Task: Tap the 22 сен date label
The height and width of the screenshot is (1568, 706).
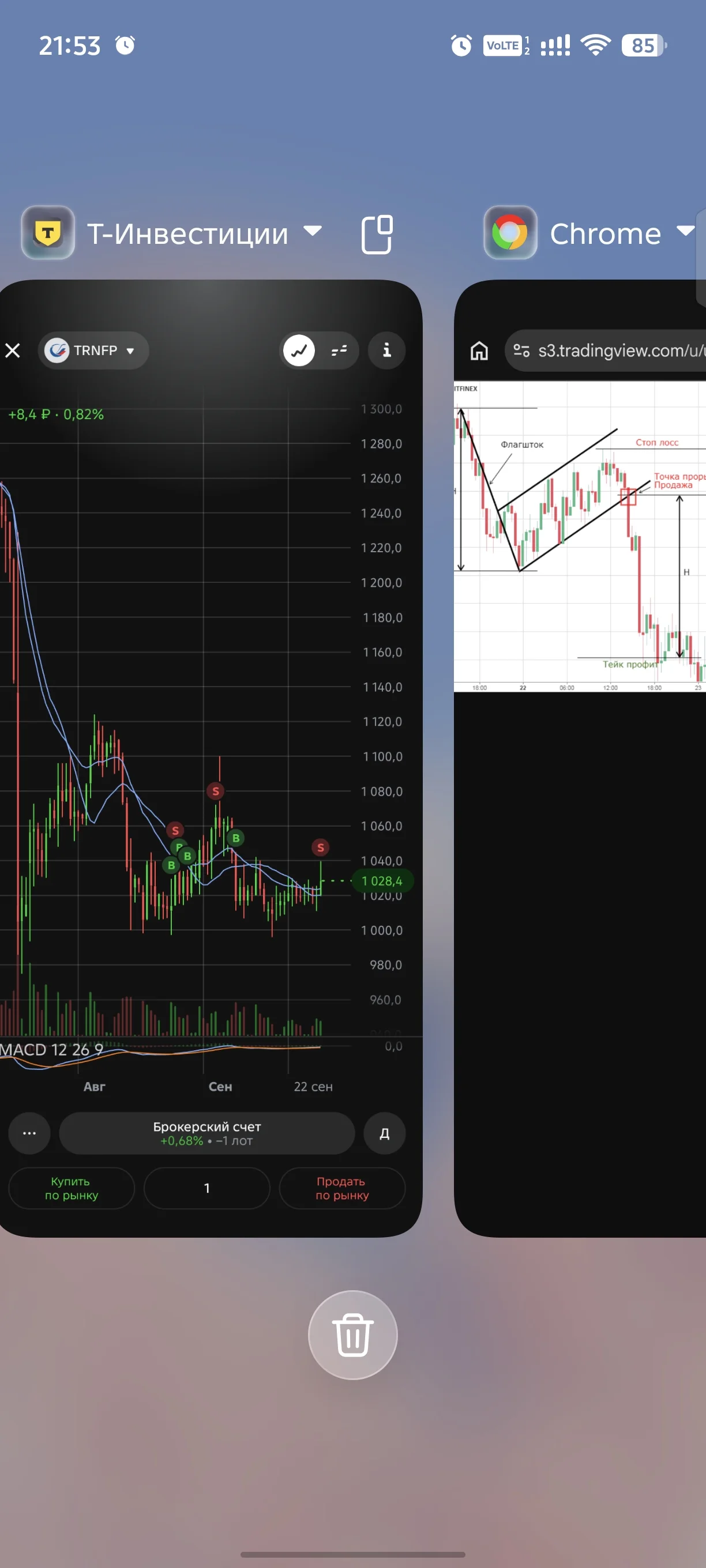Action: click(313, 1087)
